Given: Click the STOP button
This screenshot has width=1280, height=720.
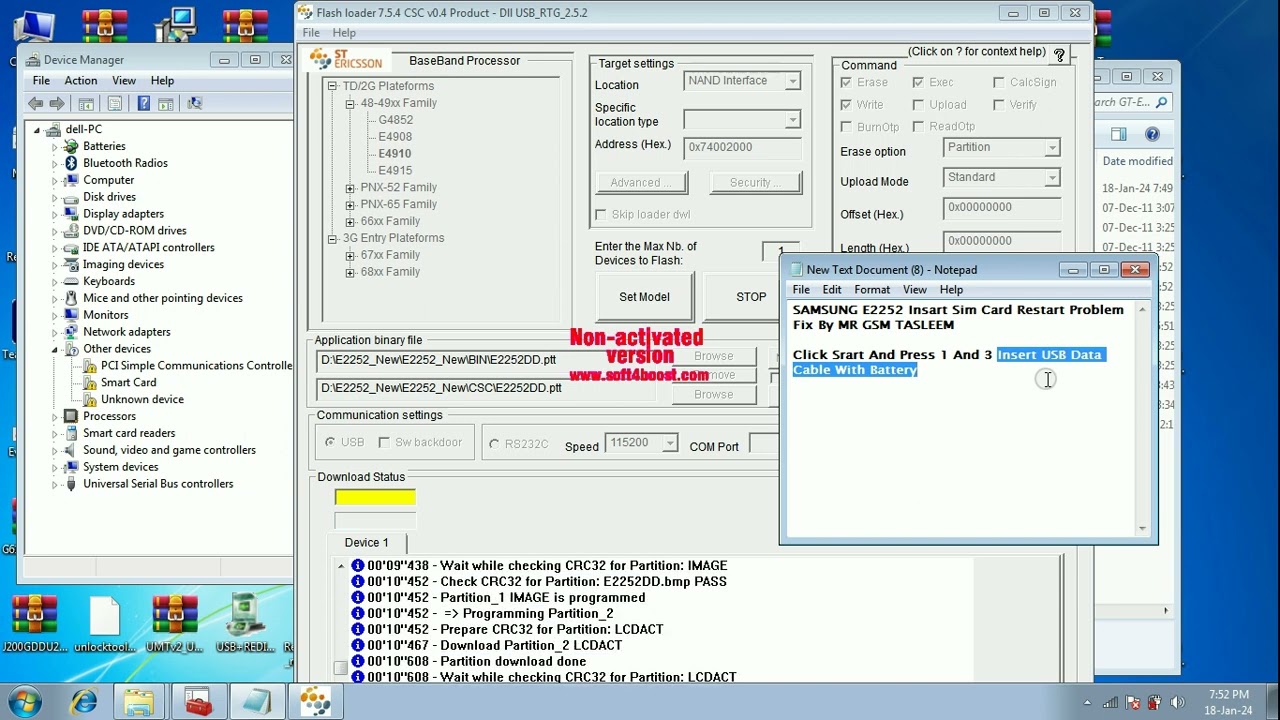Looking at the screenshot, I should (751, 297).
